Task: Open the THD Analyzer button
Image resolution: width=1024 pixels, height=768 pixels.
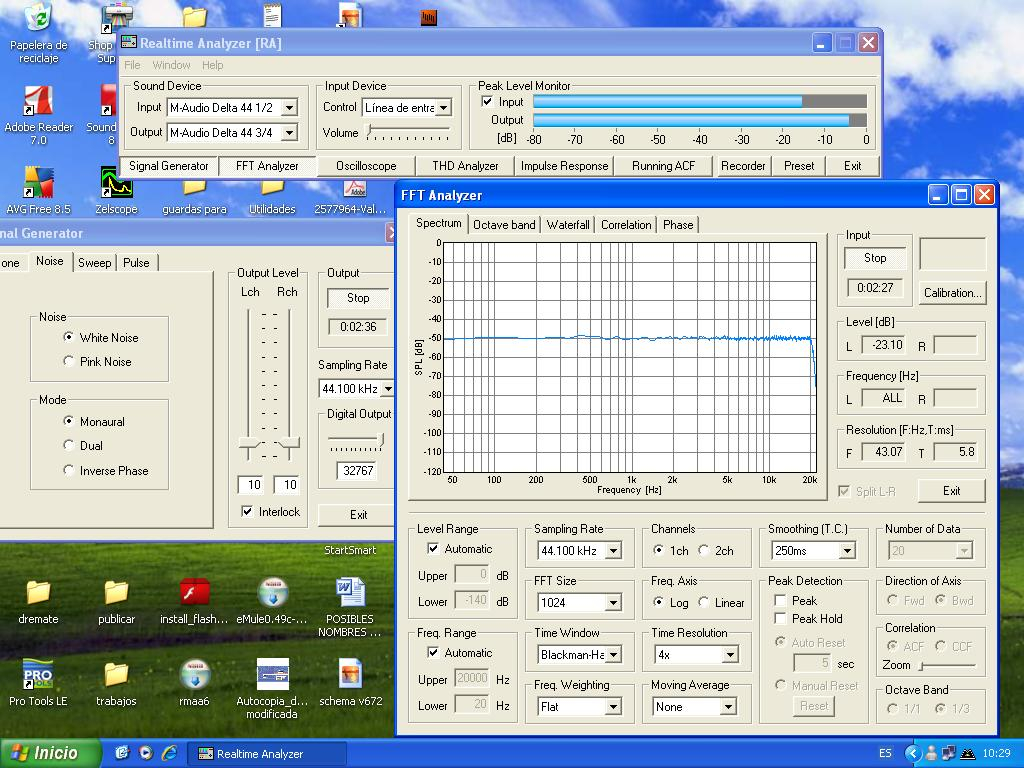Action: [x=465, y=166]
